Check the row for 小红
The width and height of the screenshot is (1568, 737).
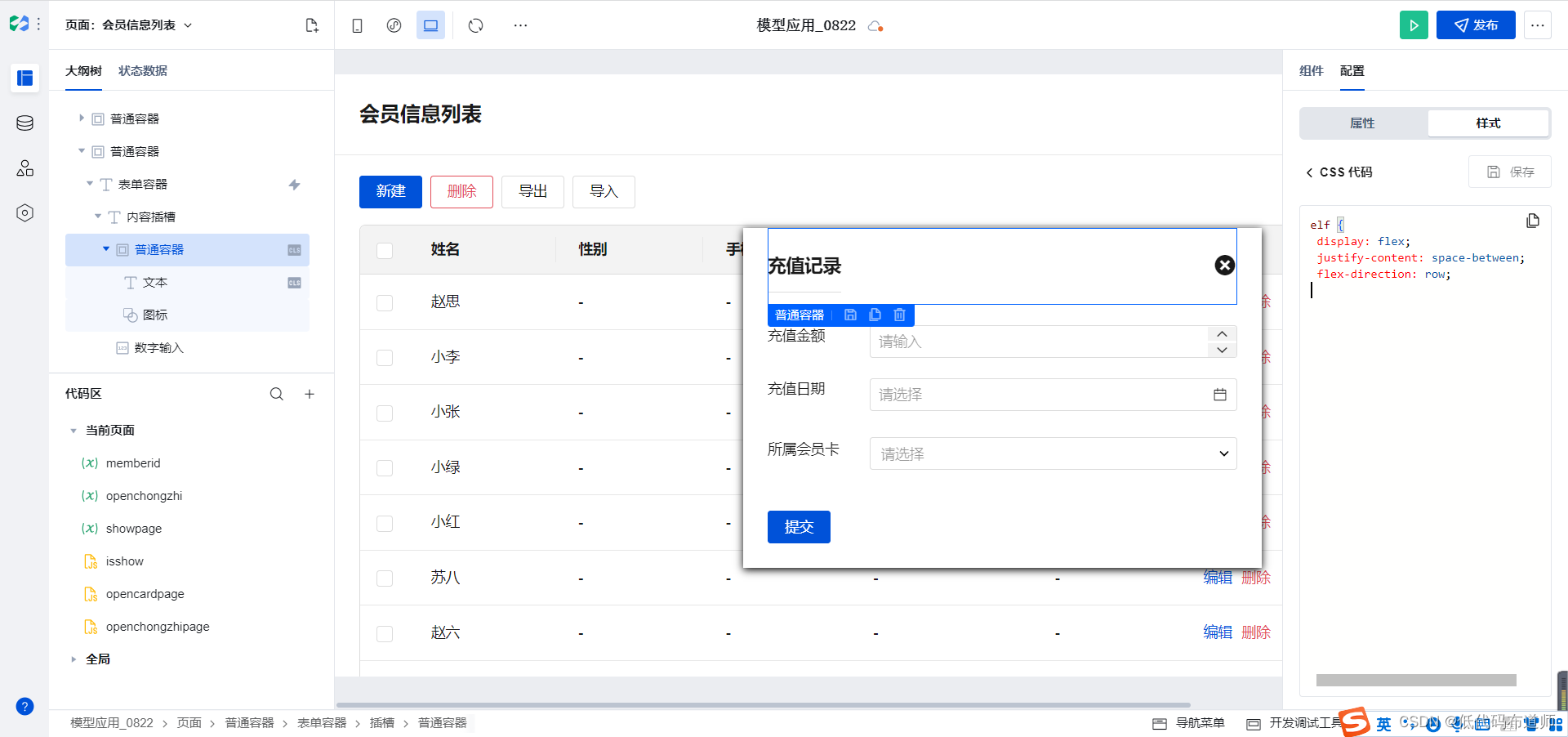pos(385,524)
